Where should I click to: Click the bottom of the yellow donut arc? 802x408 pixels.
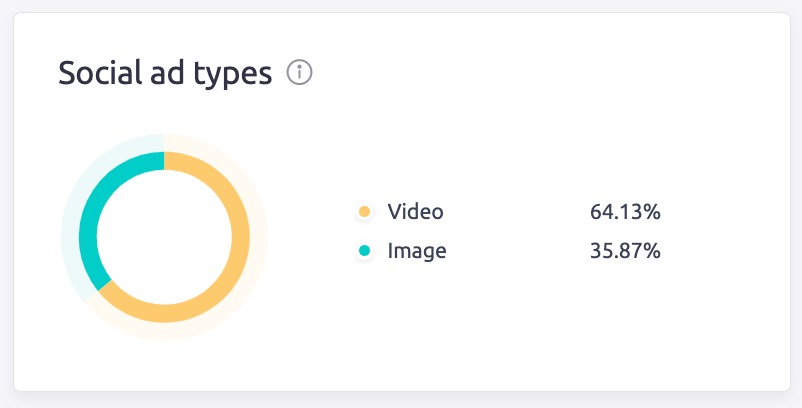[x=164, y=314]
